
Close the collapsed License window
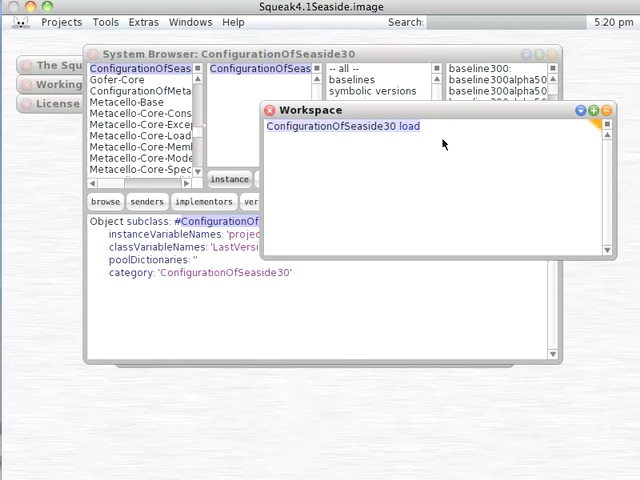[27, 104]
